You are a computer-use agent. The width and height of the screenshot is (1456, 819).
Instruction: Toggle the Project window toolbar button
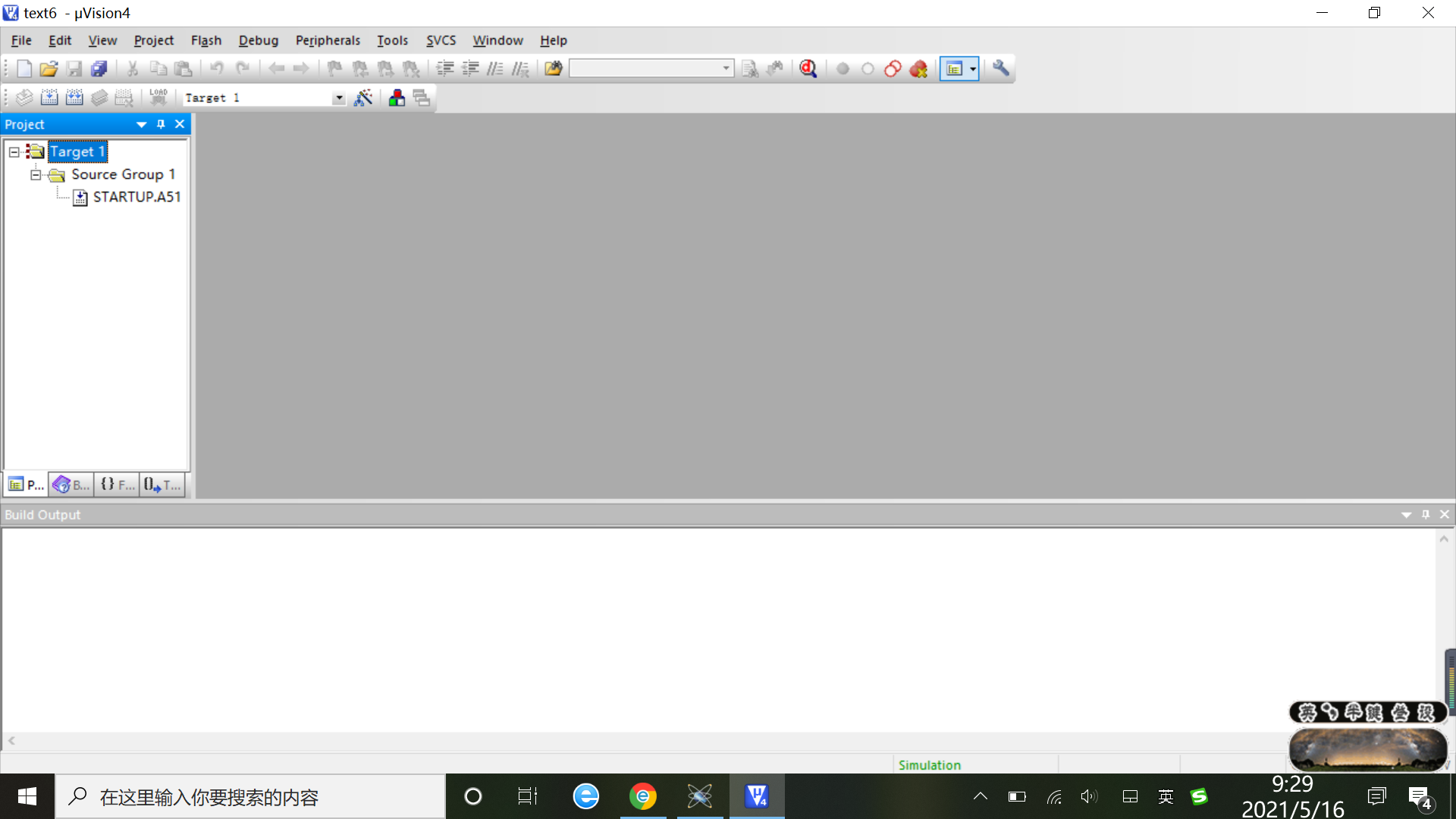[954, 69]
